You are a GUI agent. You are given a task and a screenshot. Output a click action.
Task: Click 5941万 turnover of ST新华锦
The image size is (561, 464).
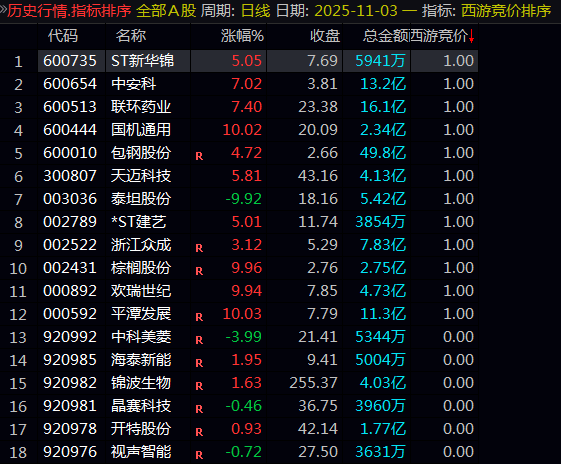tap(381, 61)
